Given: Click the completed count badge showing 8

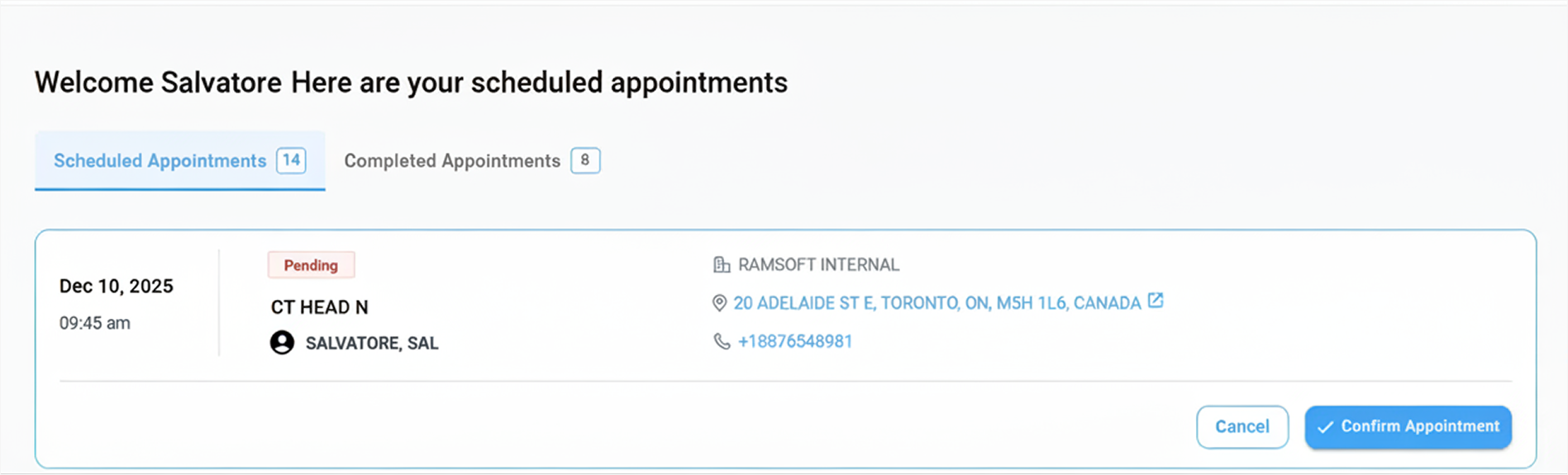Looking at the screenshot, I should [585, 160].
